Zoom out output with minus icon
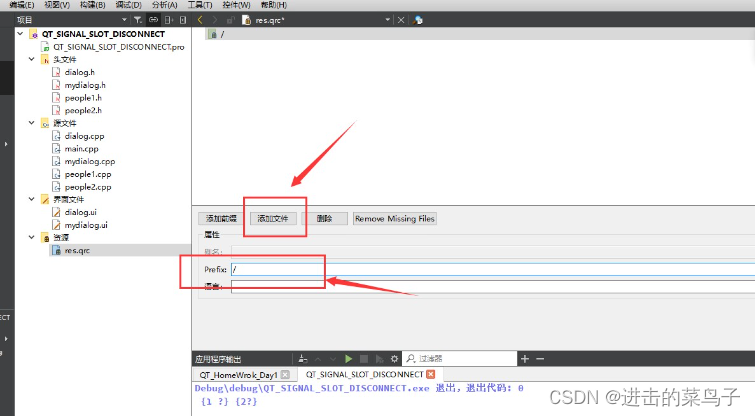 tap(540, 359)
